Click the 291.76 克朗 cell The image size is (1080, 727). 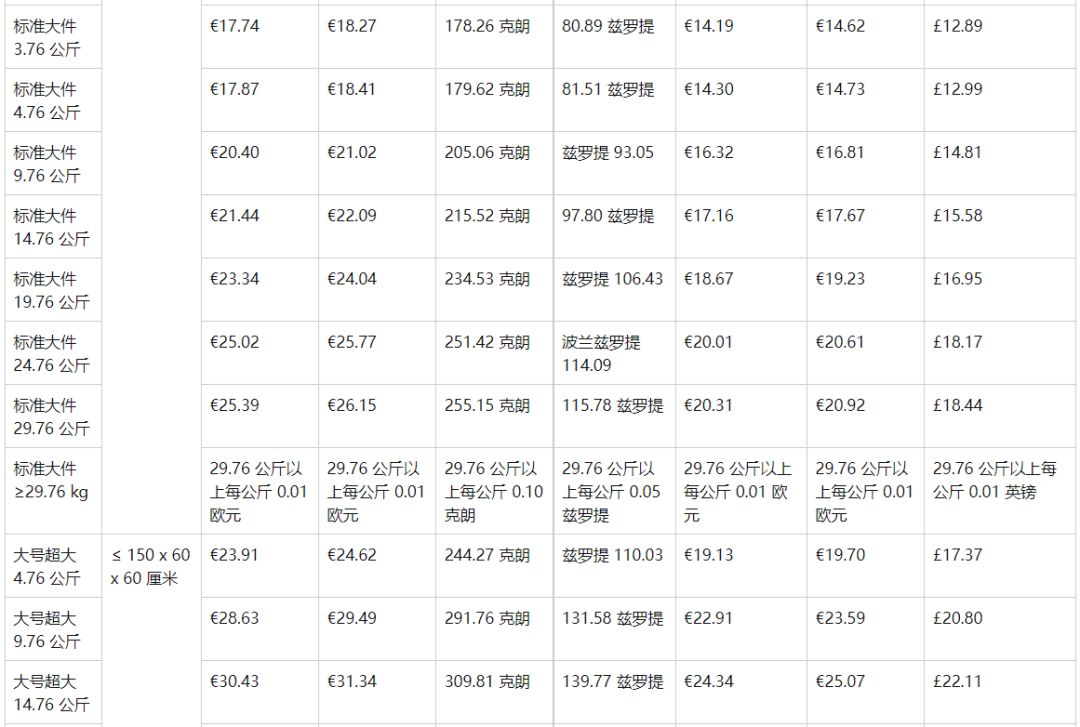pos(487,619)
